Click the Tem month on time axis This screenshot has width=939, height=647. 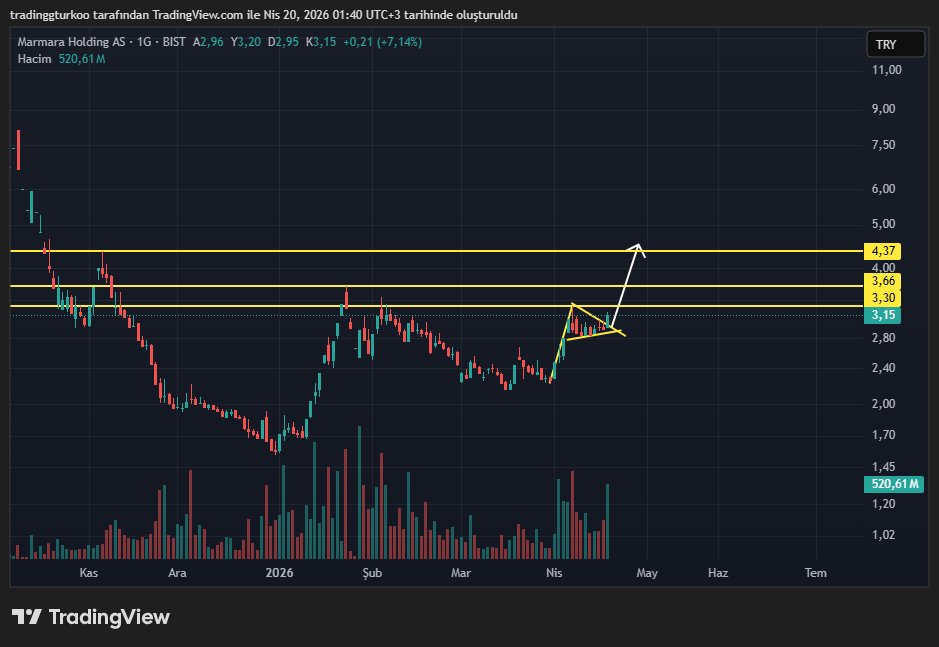click(816, 573)
